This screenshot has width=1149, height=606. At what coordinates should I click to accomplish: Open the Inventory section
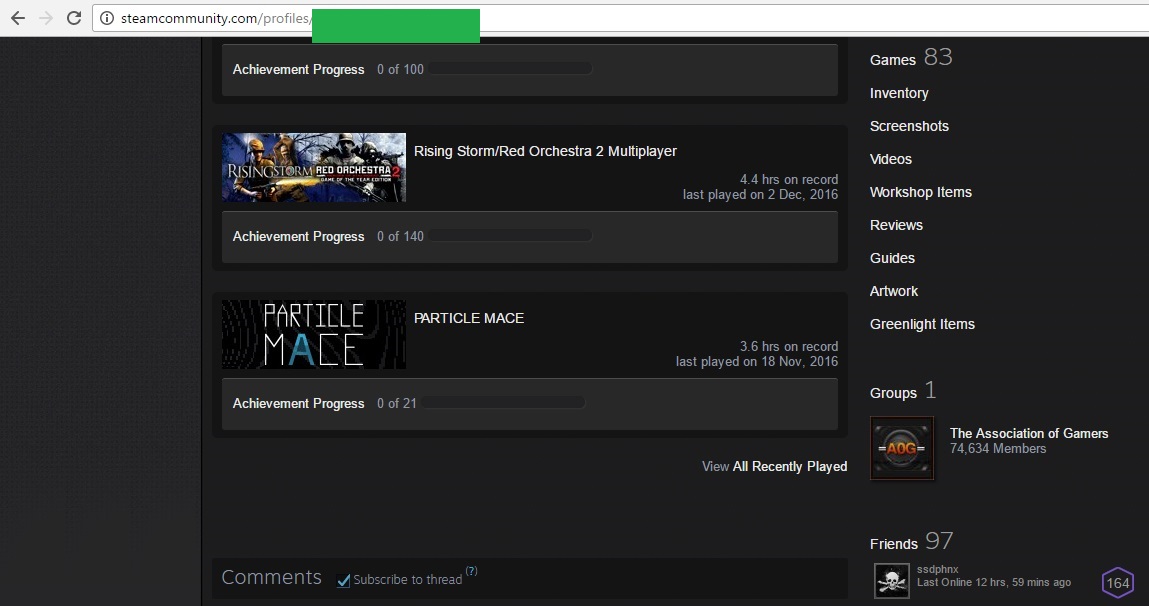[x=899, y=93]
